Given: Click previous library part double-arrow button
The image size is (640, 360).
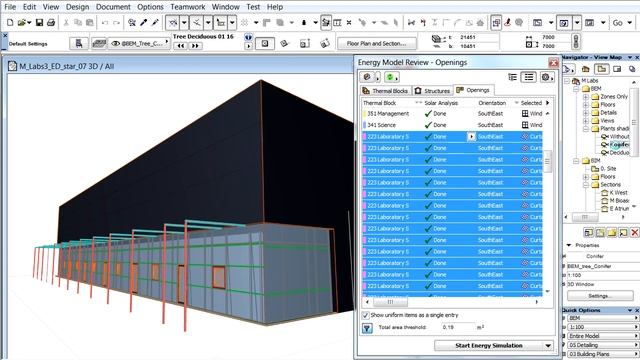Looking at the screenshot, I should click(x=180, y=46).
